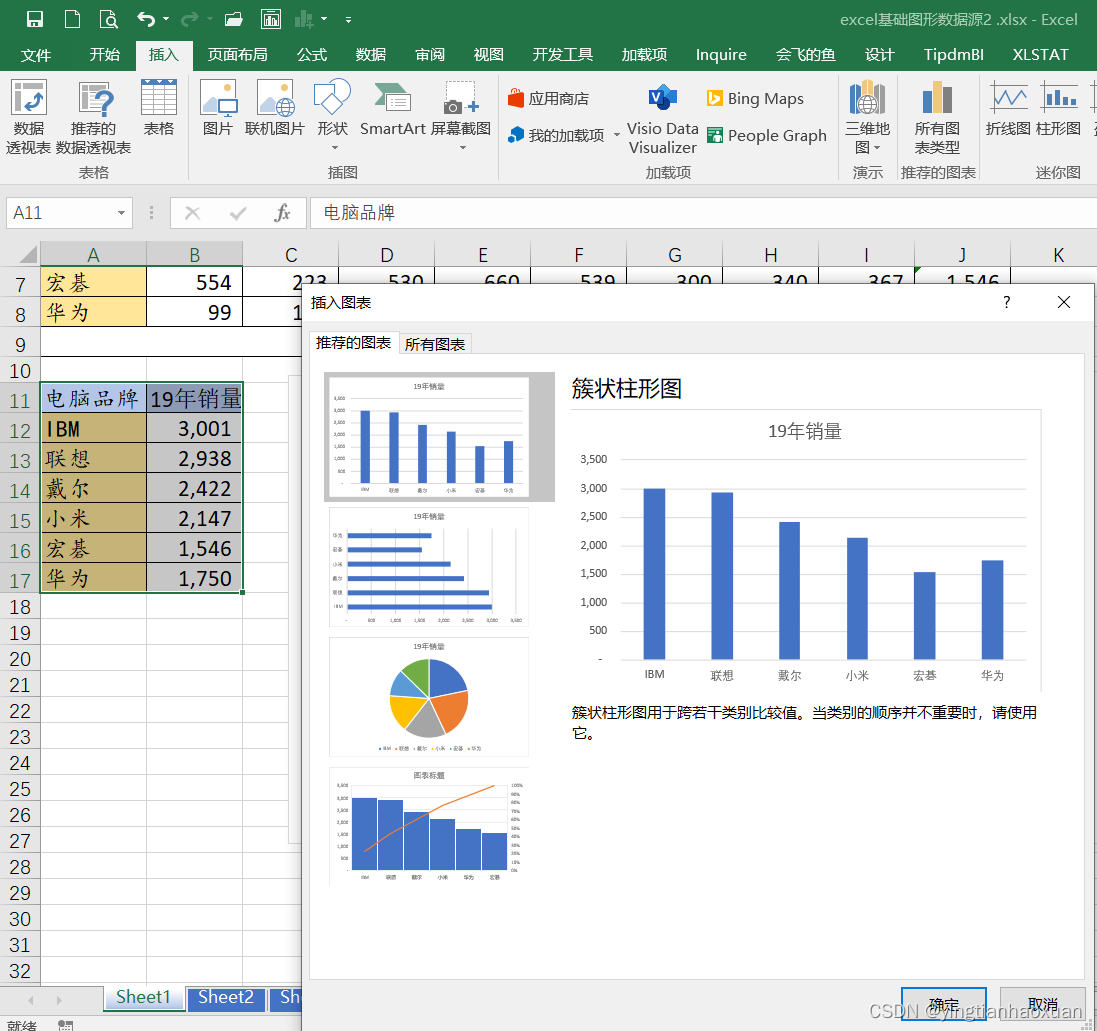
Task: Open All Chart Types (所有图表类型)
Action: [937, 117]
